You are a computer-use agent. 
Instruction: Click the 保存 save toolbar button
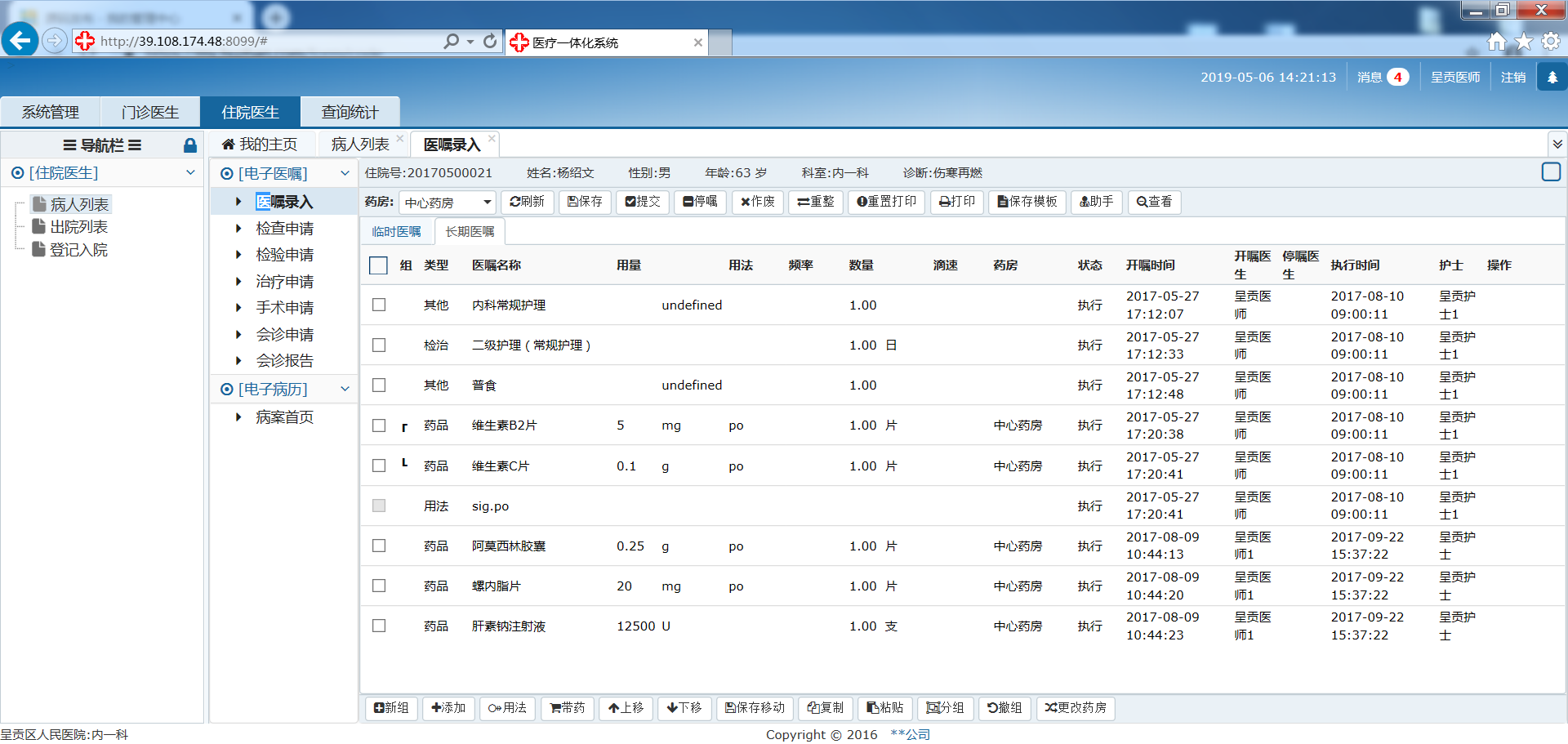(585, 202)
